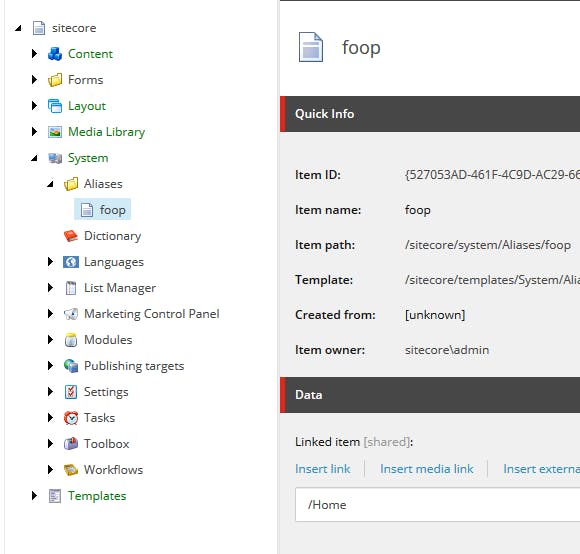Viewport: 580px width, 554px height.
Task: Expand the Modules tree node
Action: click(50, 340)
